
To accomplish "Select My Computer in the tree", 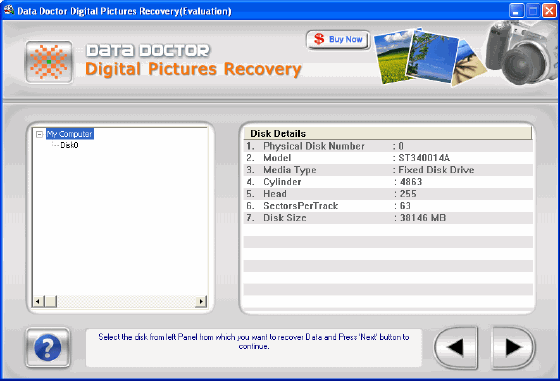I will pos(70,134).
